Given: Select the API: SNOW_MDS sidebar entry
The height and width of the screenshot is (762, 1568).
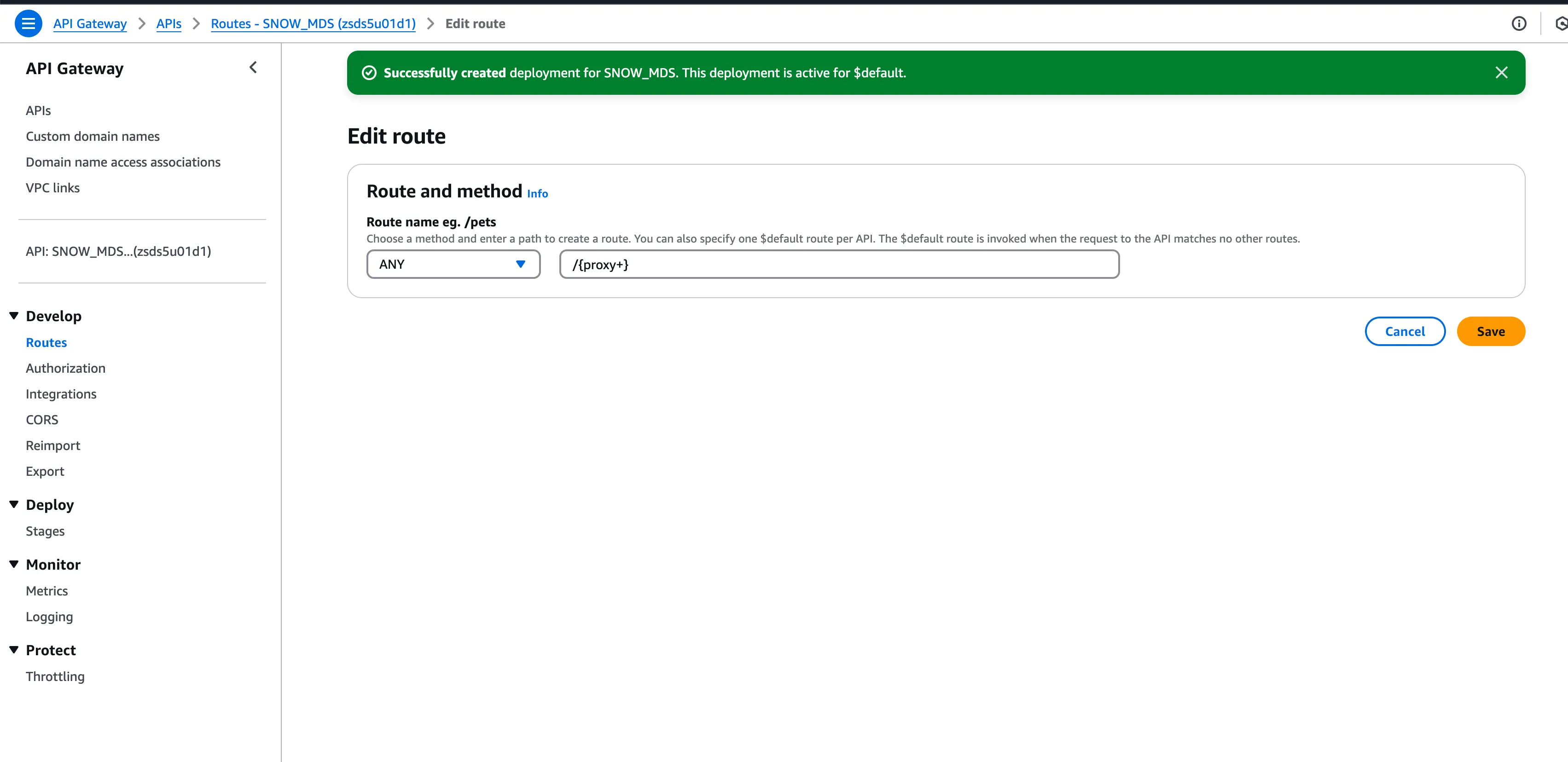Looking at the screenshot, I should click(x=118, y=251).
